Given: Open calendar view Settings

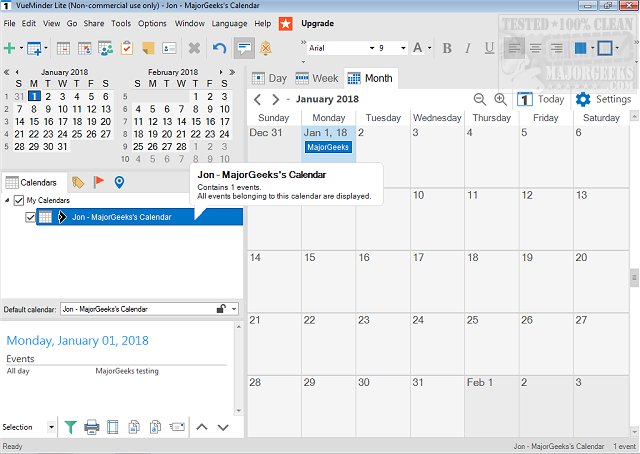Looking at the screenshot, I should point(603,99).
